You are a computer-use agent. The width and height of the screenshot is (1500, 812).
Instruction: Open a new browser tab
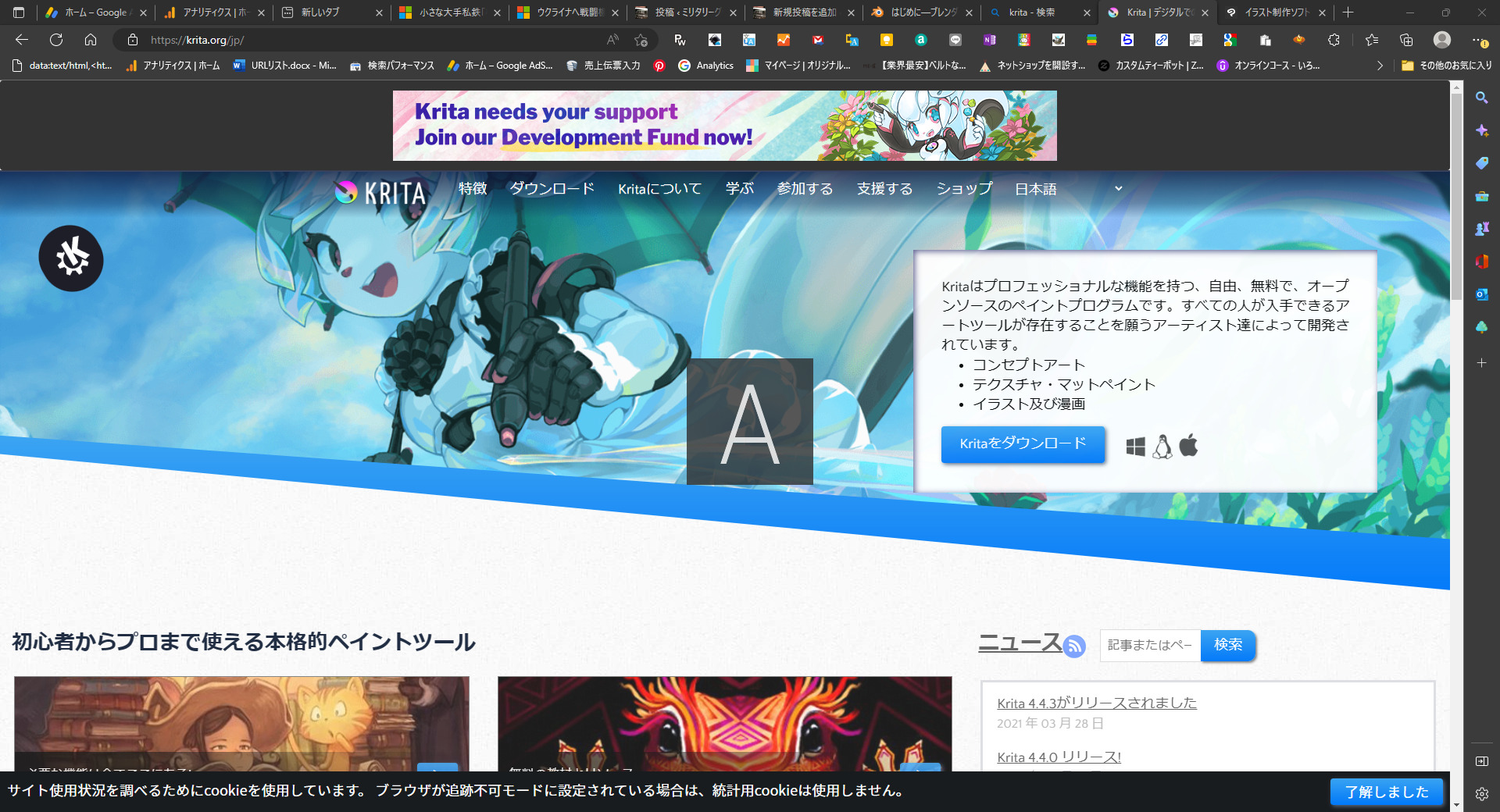(x=1348, y=12)
